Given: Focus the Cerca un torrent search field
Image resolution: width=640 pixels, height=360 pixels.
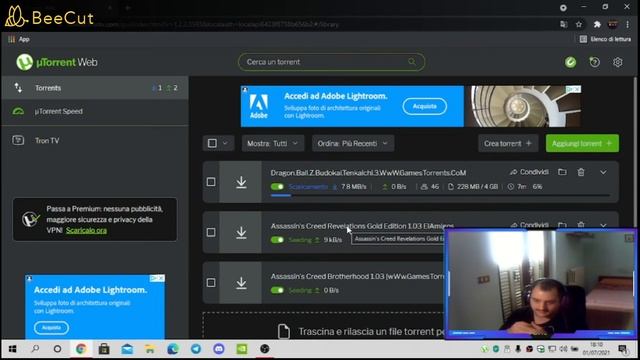Looking at the screenshot, I should click(331, 62).
